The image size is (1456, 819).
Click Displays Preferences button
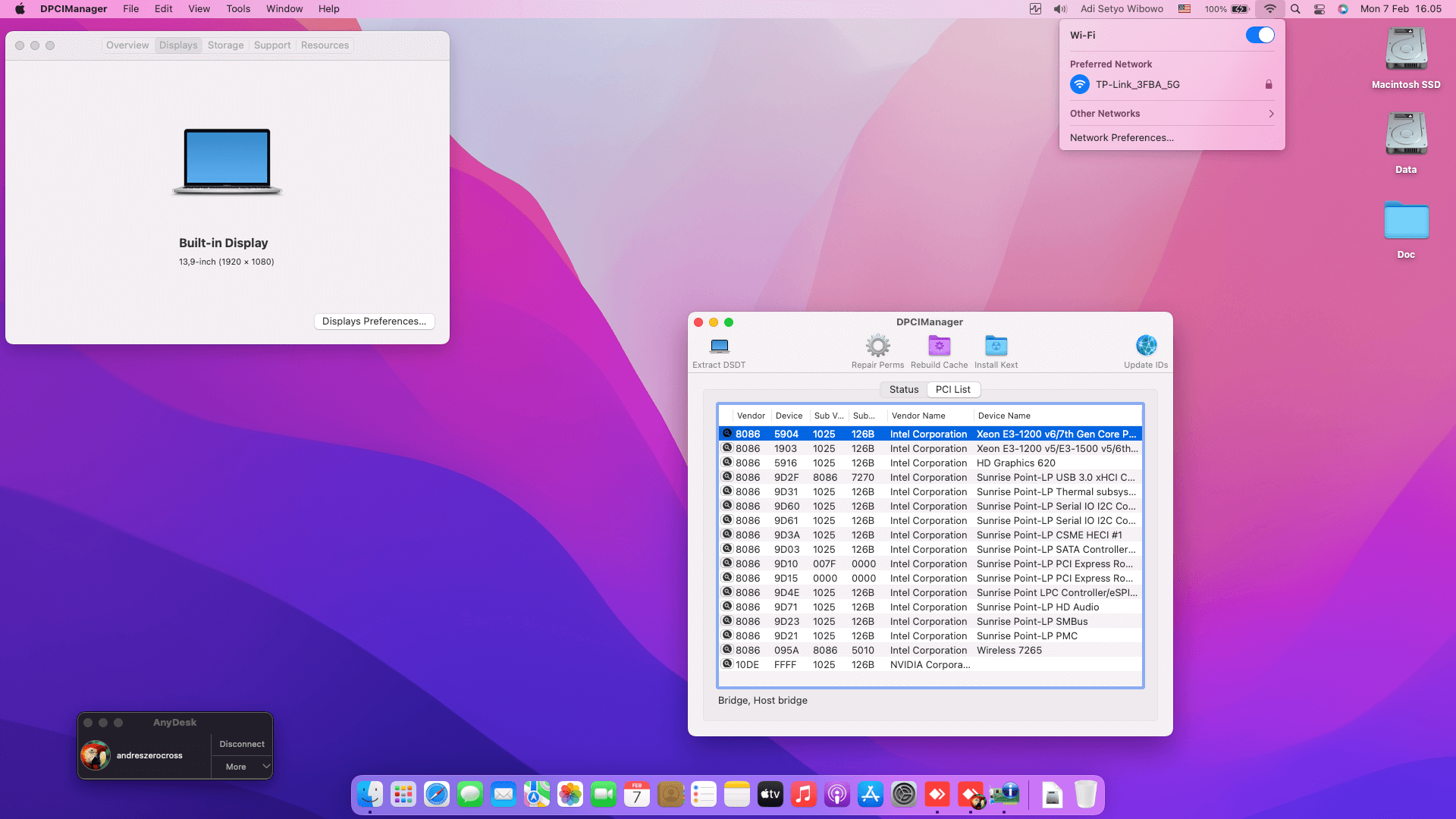(375, 322)
